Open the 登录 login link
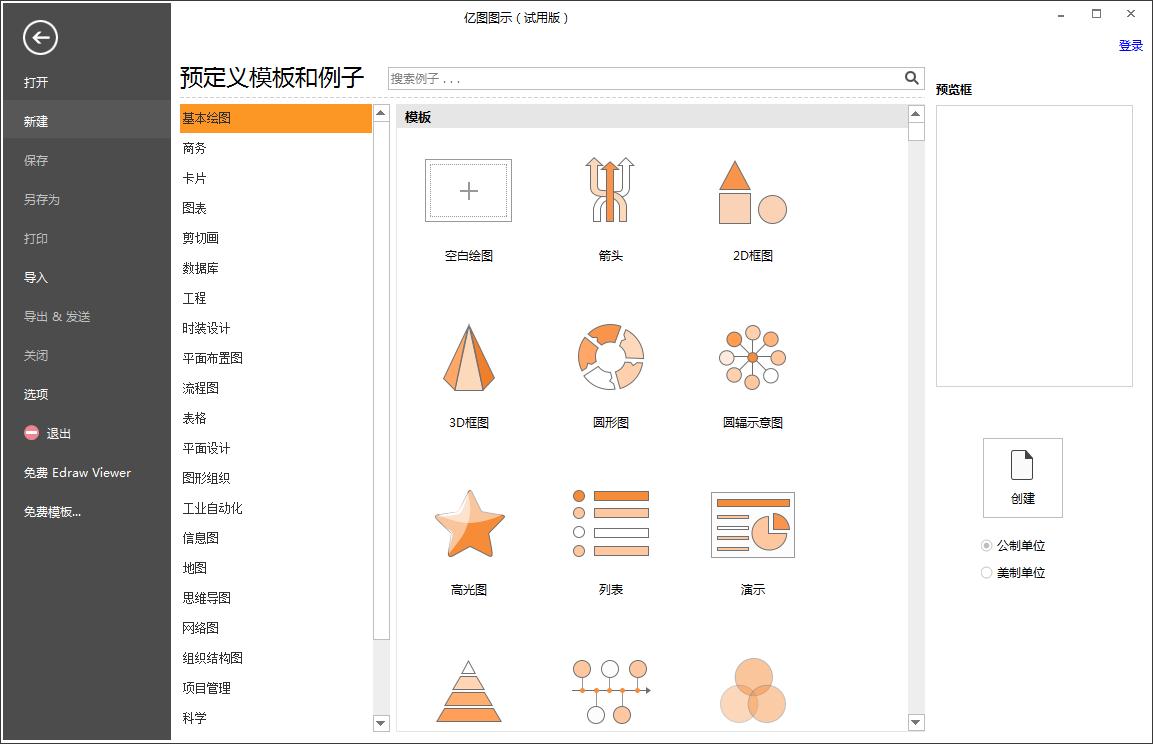1153x744 pixels. click(x=1130, y=45)
